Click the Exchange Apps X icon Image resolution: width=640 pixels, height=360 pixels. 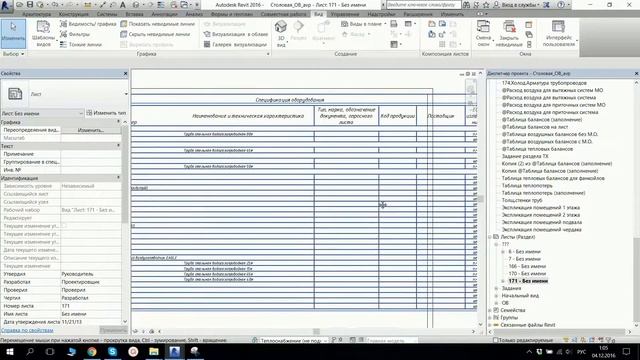point(547,5)
